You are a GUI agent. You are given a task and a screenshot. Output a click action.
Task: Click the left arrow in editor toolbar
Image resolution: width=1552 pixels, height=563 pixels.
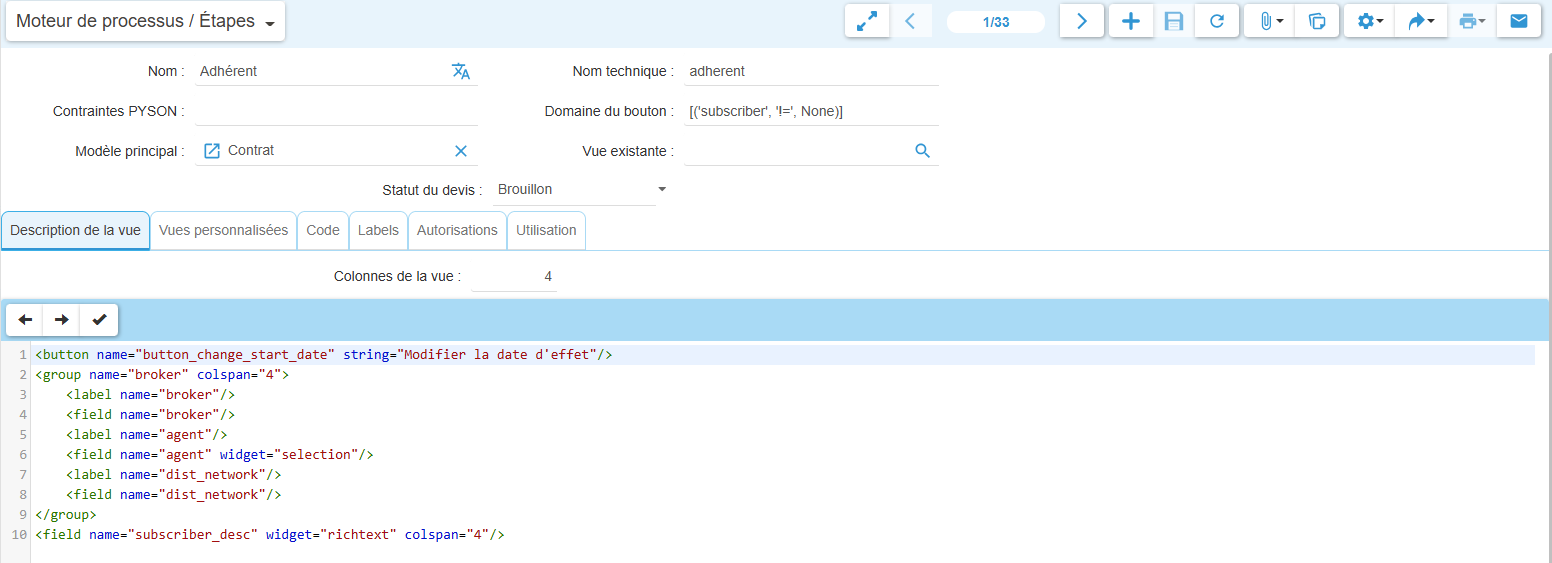pos(25,320)
